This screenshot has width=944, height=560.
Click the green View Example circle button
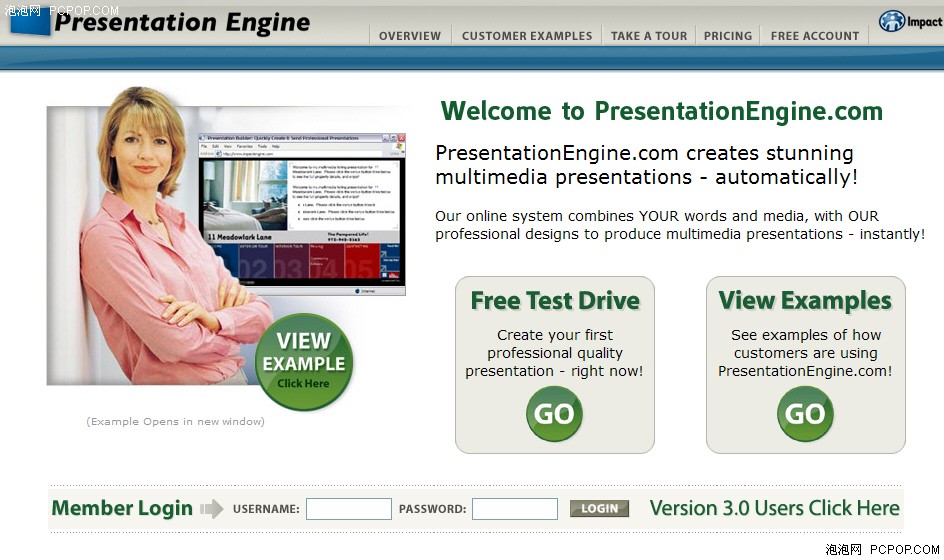click(x=304, y=362)
